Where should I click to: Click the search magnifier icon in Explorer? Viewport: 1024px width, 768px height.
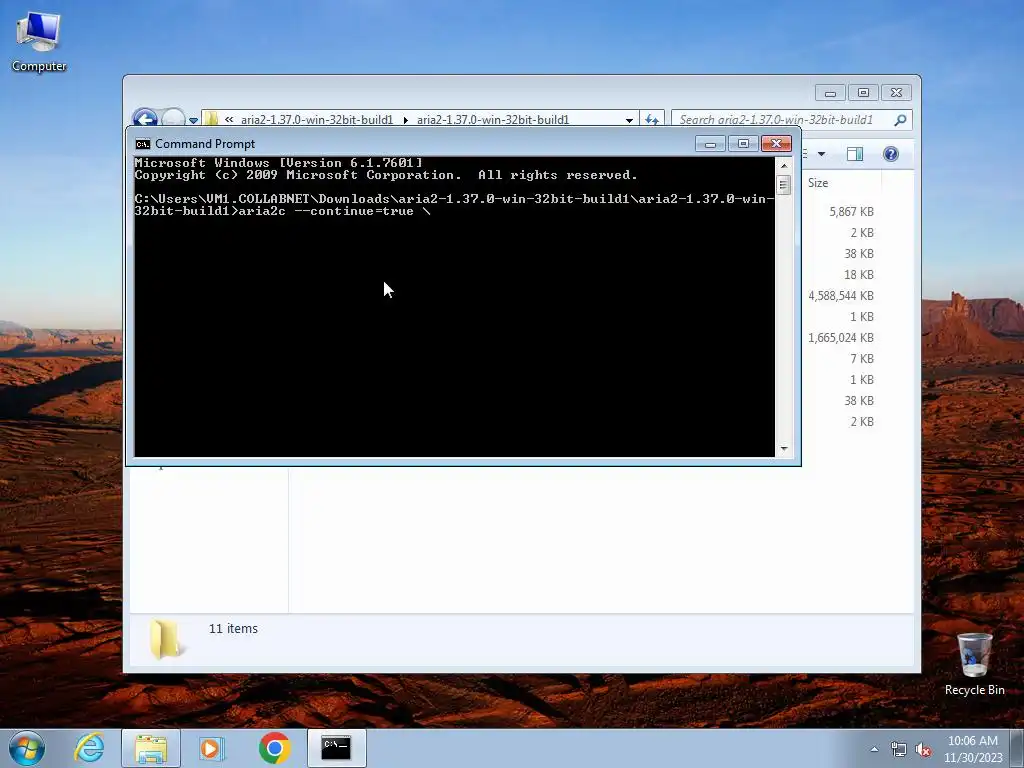(x=900, y=120)
